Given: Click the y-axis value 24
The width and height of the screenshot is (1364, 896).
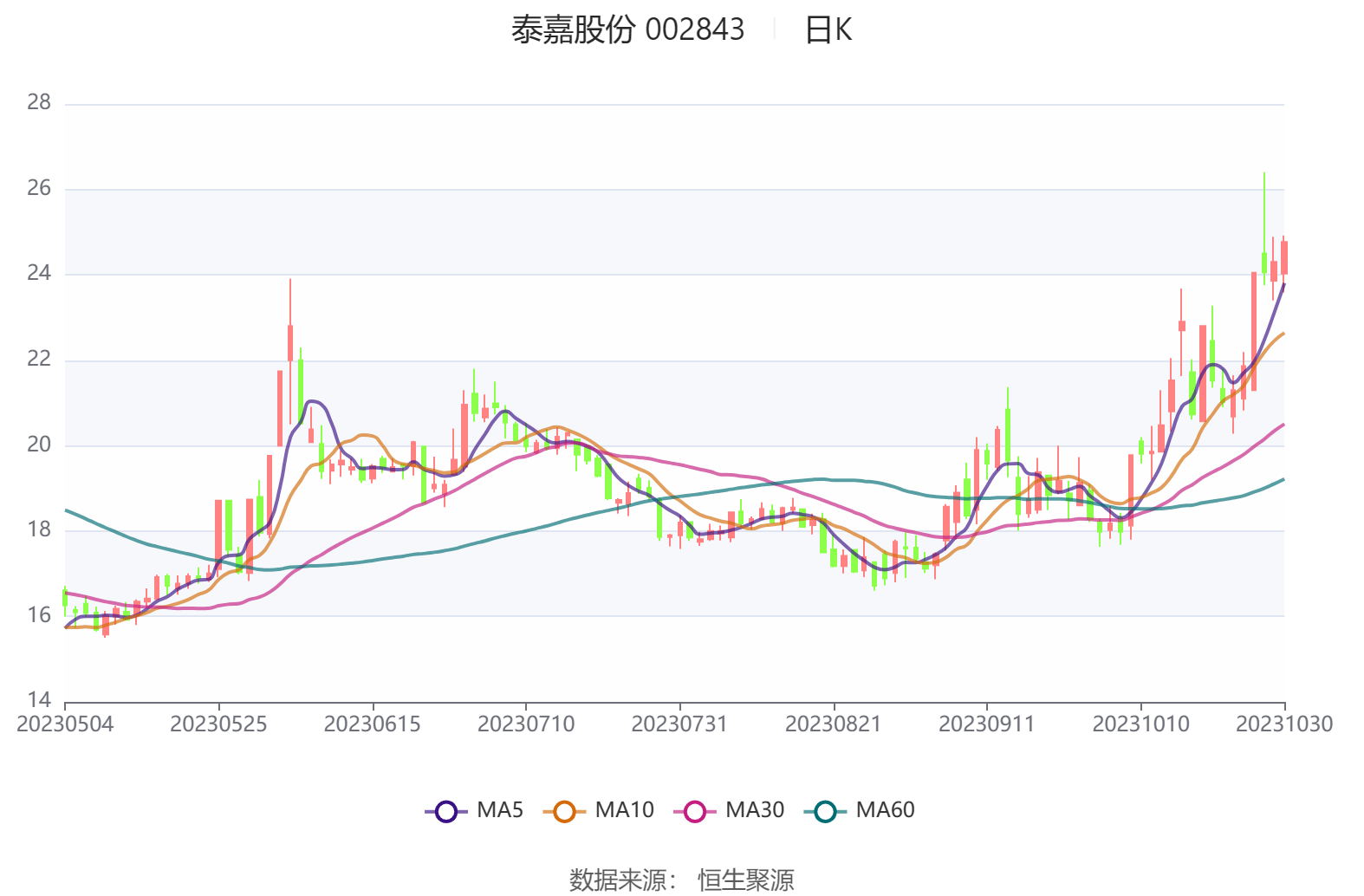Looking at the screenshot, I should [39, 274].
